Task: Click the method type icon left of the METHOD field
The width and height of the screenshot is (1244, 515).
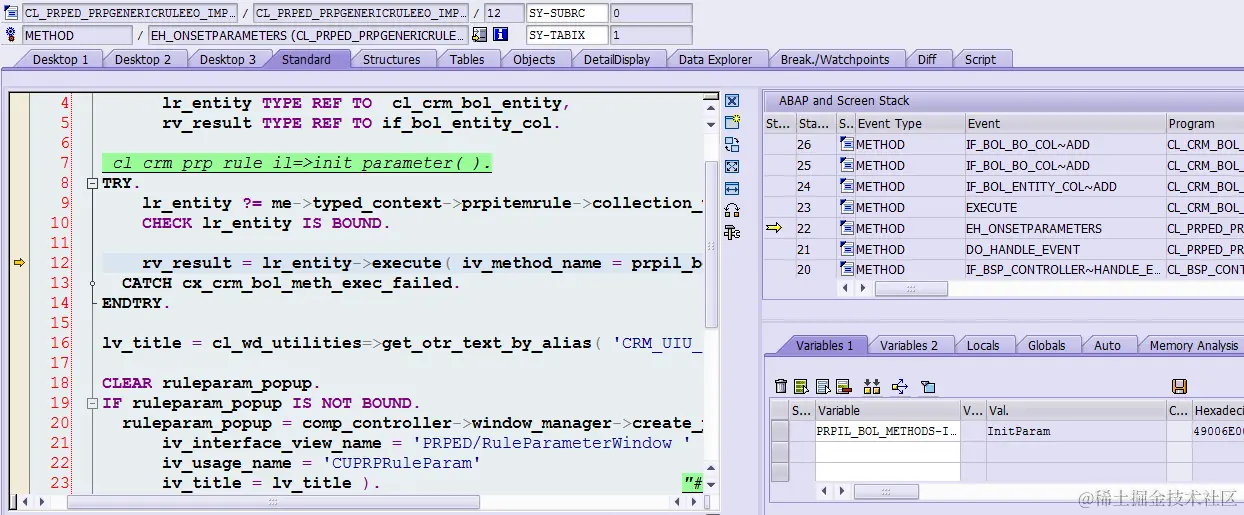Action: coord(11,34)
